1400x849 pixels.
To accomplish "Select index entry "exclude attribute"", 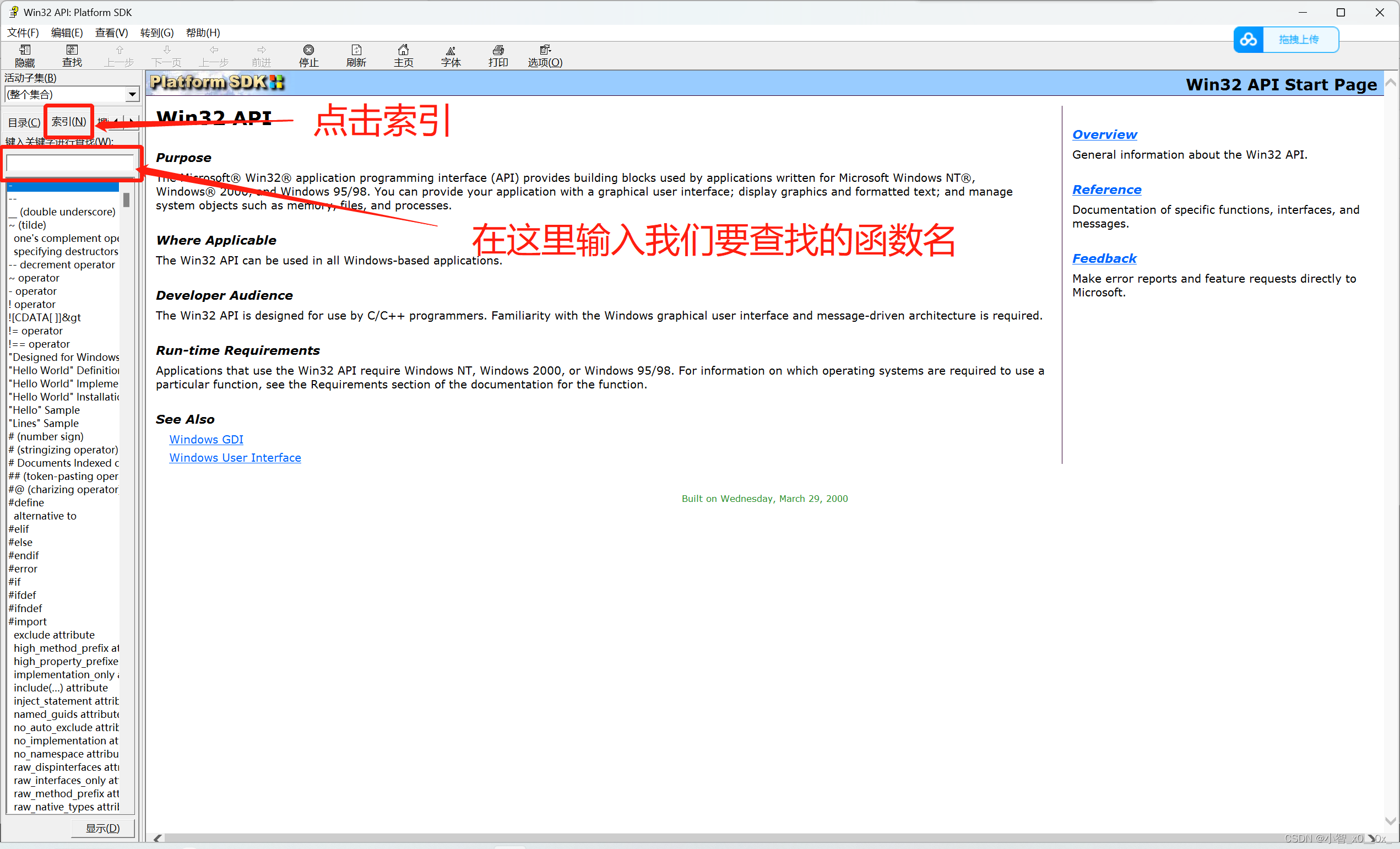I will point(54,635).
